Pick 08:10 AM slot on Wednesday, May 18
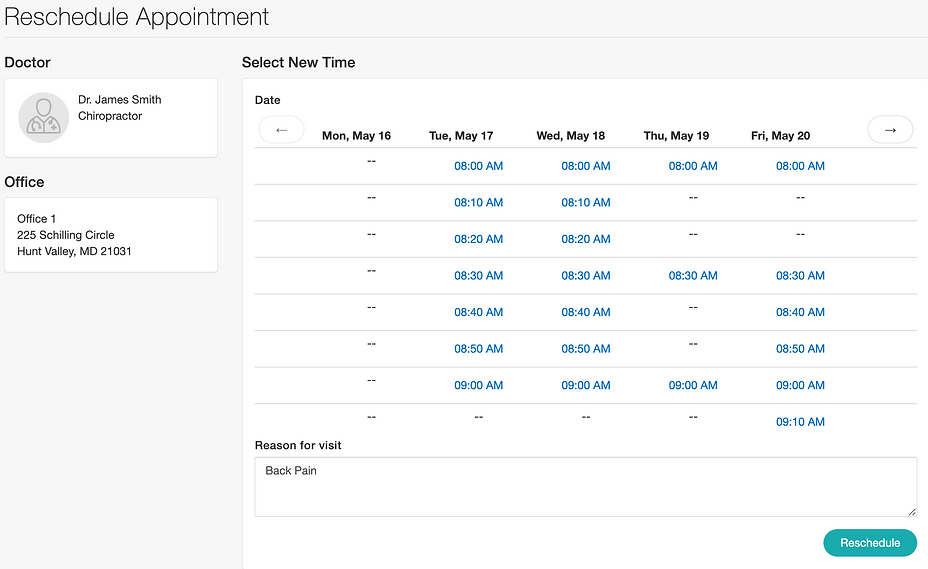The image size is (928, 569). coord(585,203)
